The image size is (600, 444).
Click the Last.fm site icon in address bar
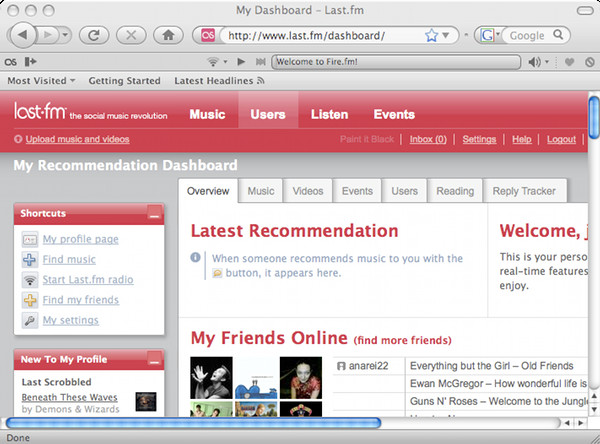tap(208, 36)
